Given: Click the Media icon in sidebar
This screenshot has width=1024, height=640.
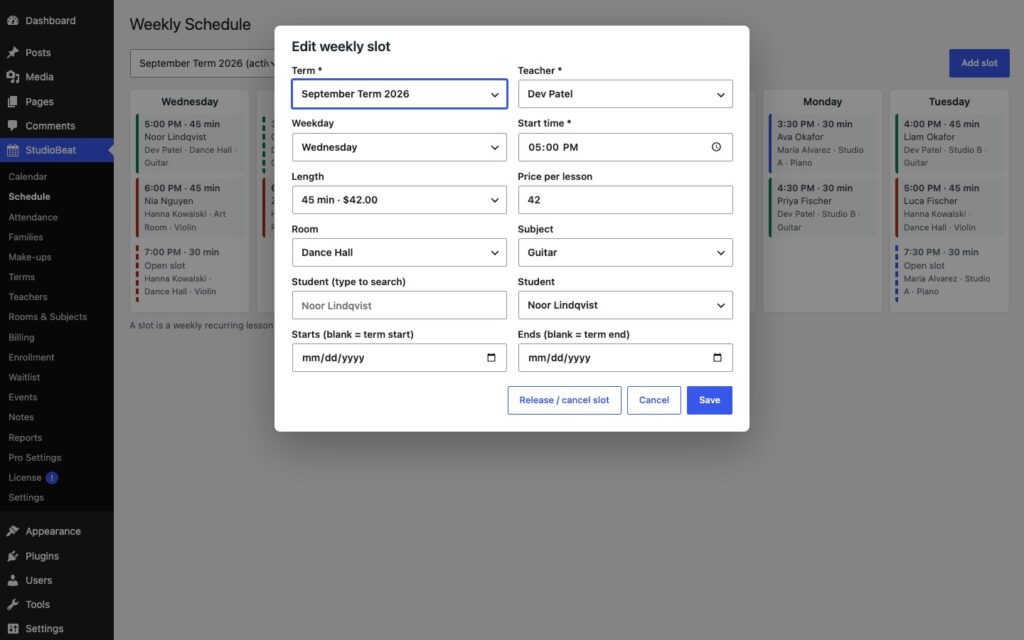Looking at the screenshot, I should coord(12,76).
